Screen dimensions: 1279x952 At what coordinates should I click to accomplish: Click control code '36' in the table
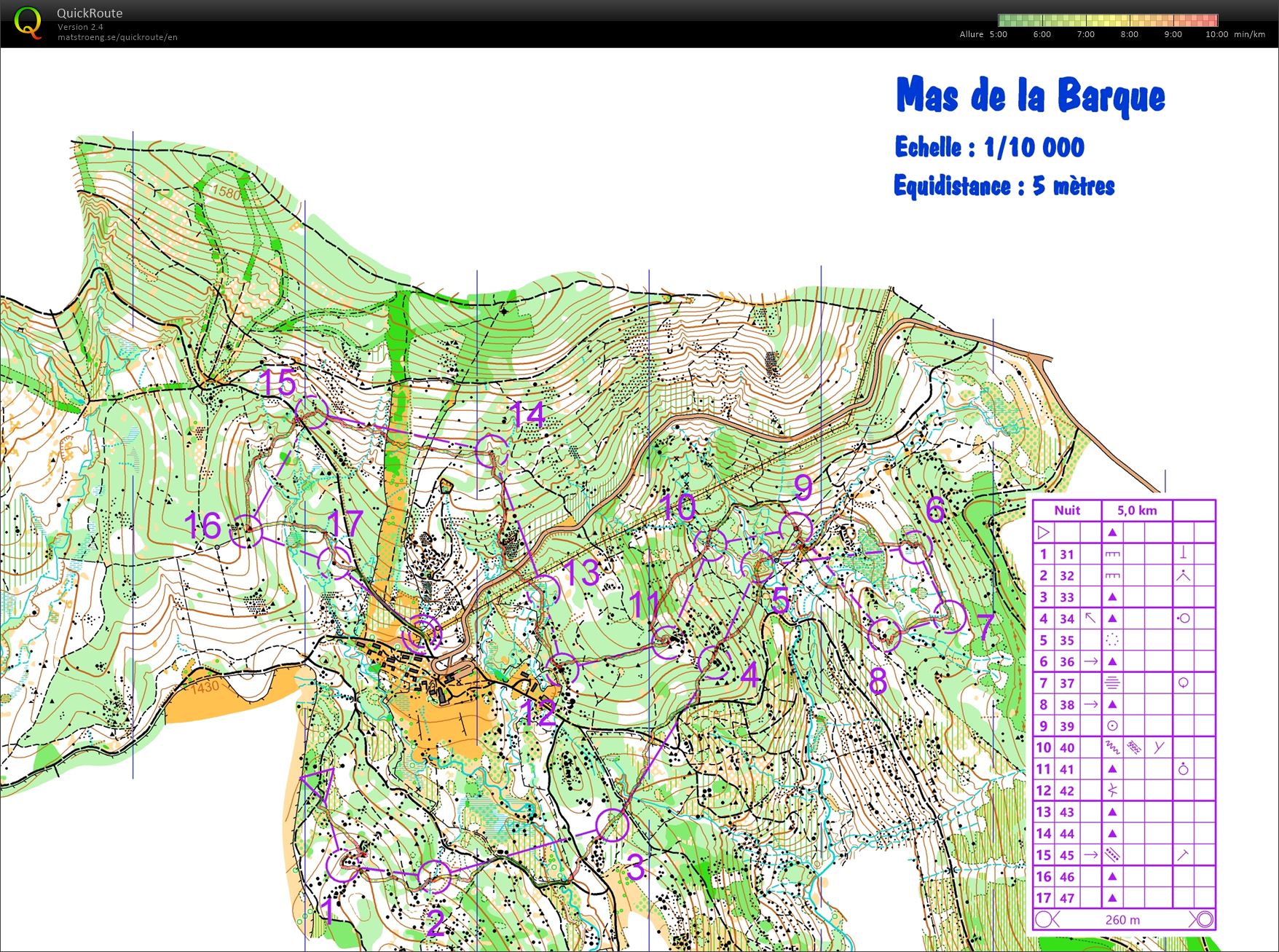tap(1067, 662)
